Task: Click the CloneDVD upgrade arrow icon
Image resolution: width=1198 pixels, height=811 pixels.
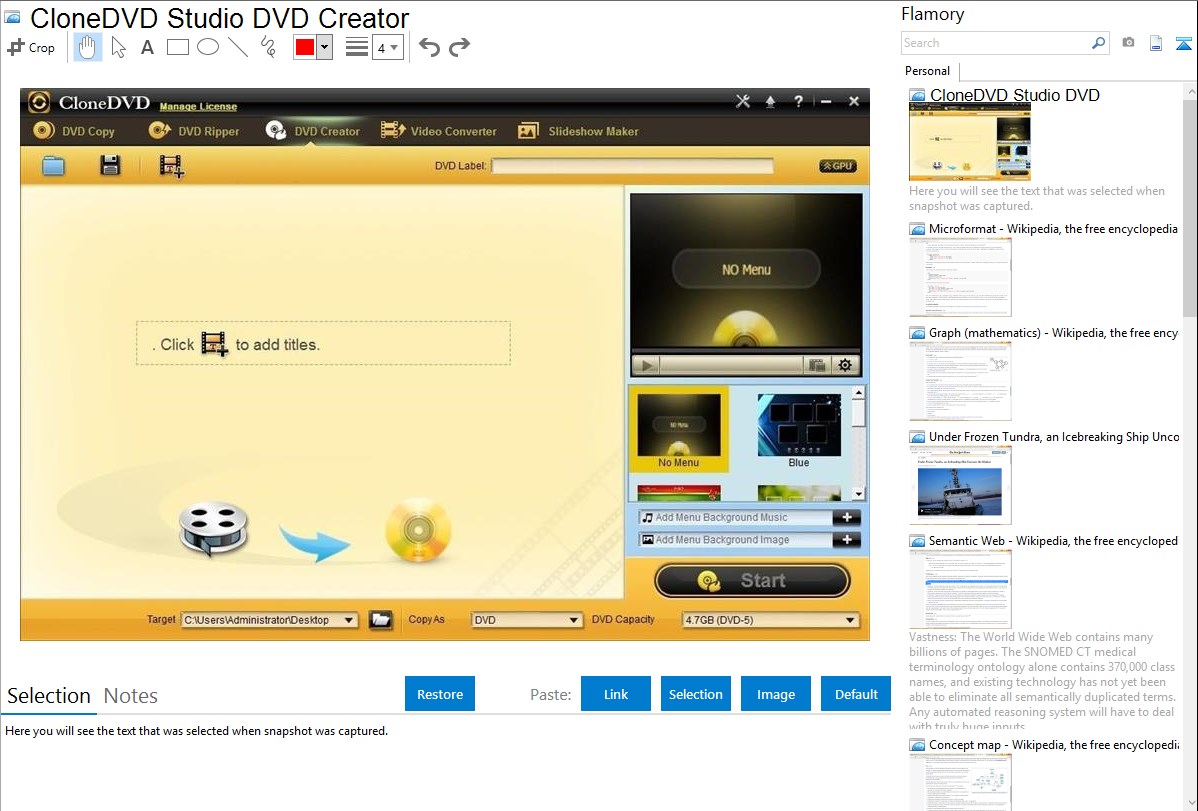Action: point(770,101)
